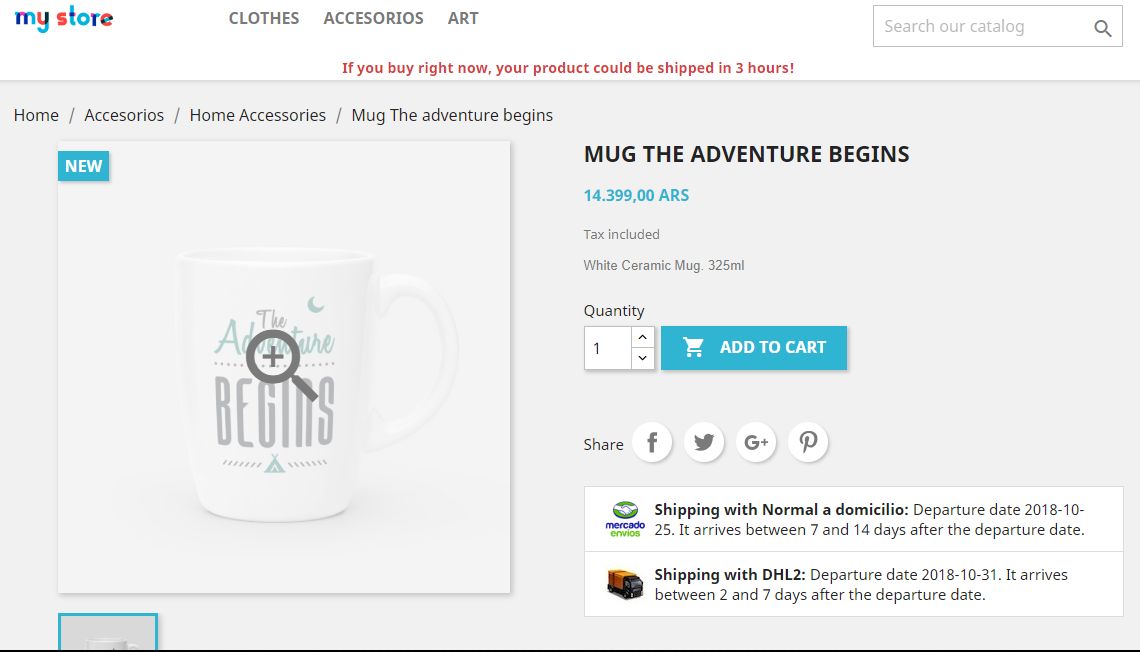This screenshot has width=1140, height=652.
Task: Select the mug thumbnail below the image
Action: 108,633
